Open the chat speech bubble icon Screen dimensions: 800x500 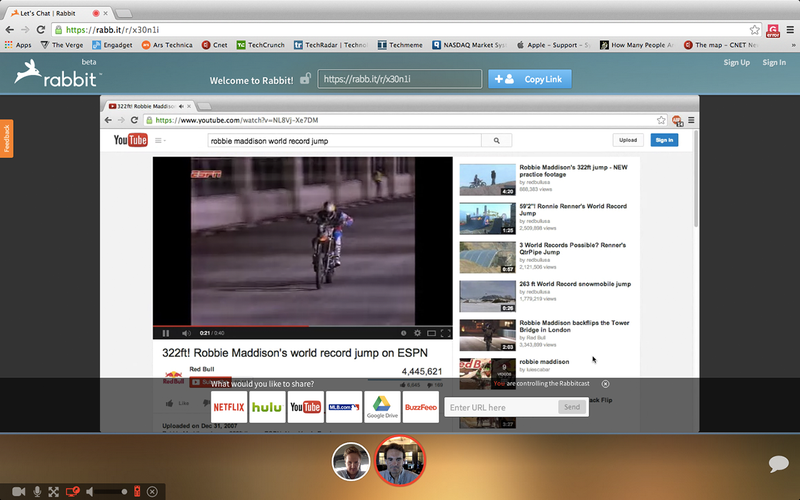click(779, 463)
